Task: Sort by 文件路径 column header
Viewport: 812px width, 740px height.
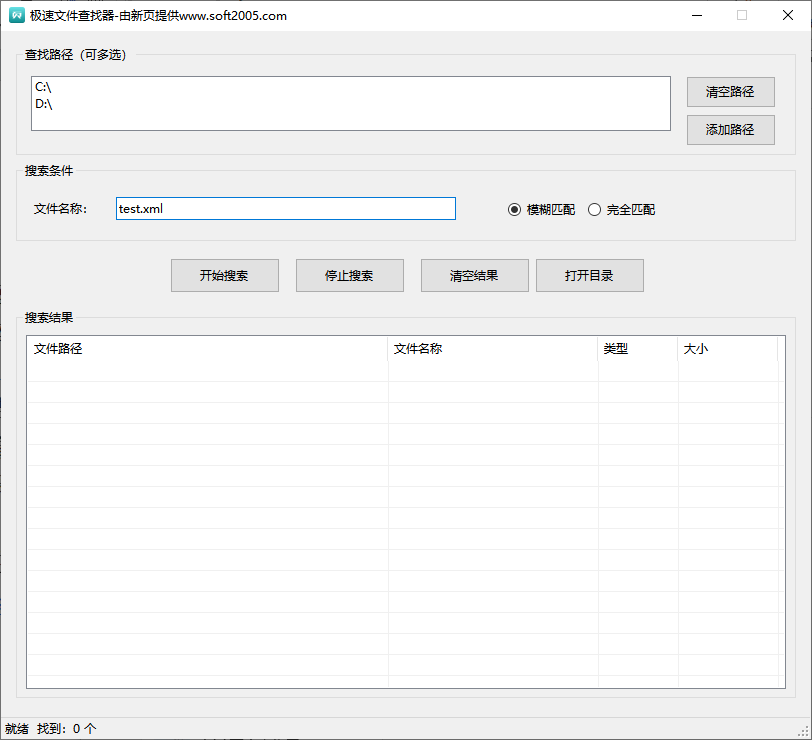Action: (207, 349)
